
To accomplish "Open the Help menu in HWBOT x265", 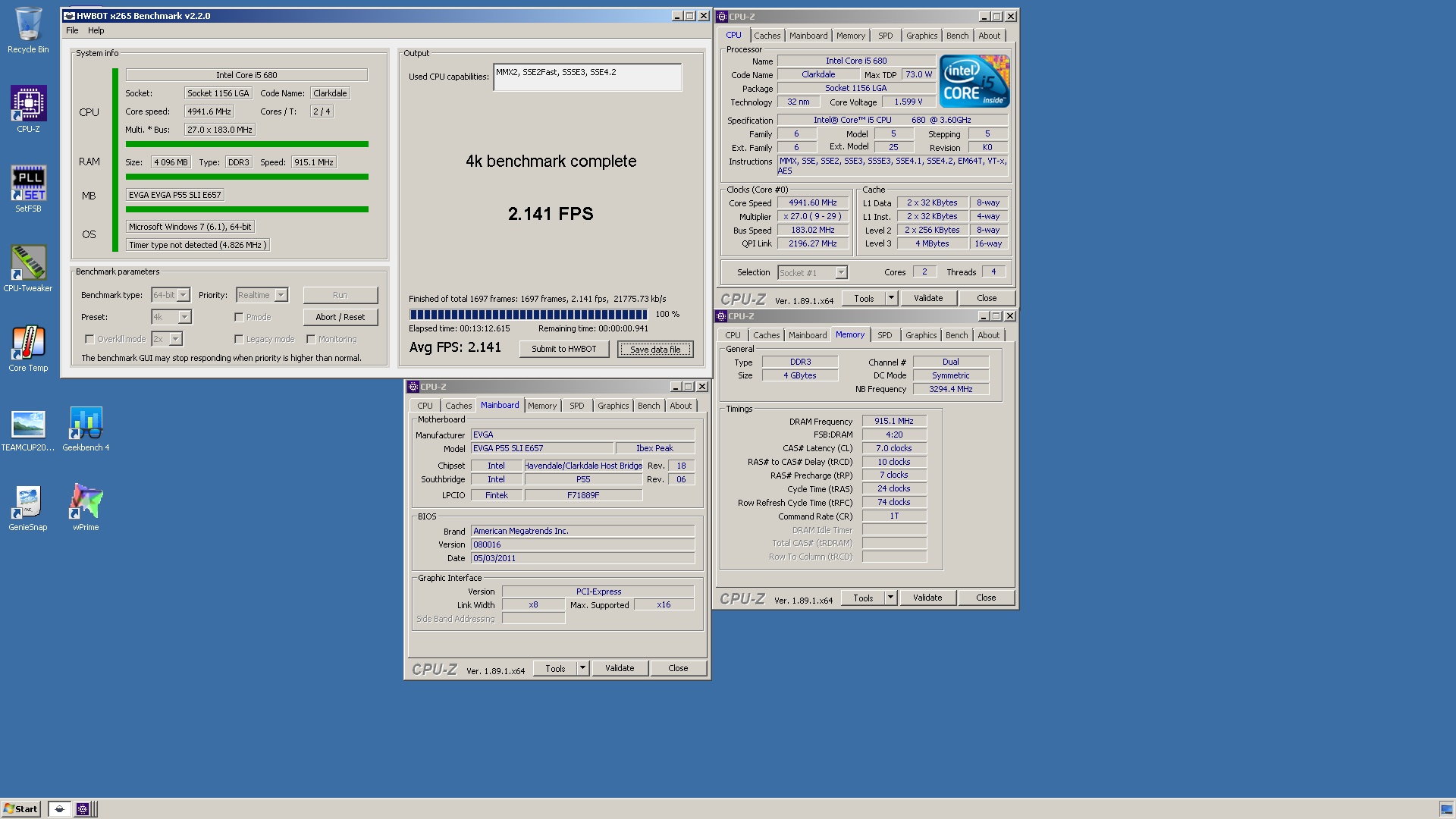I will click(96, 30).
